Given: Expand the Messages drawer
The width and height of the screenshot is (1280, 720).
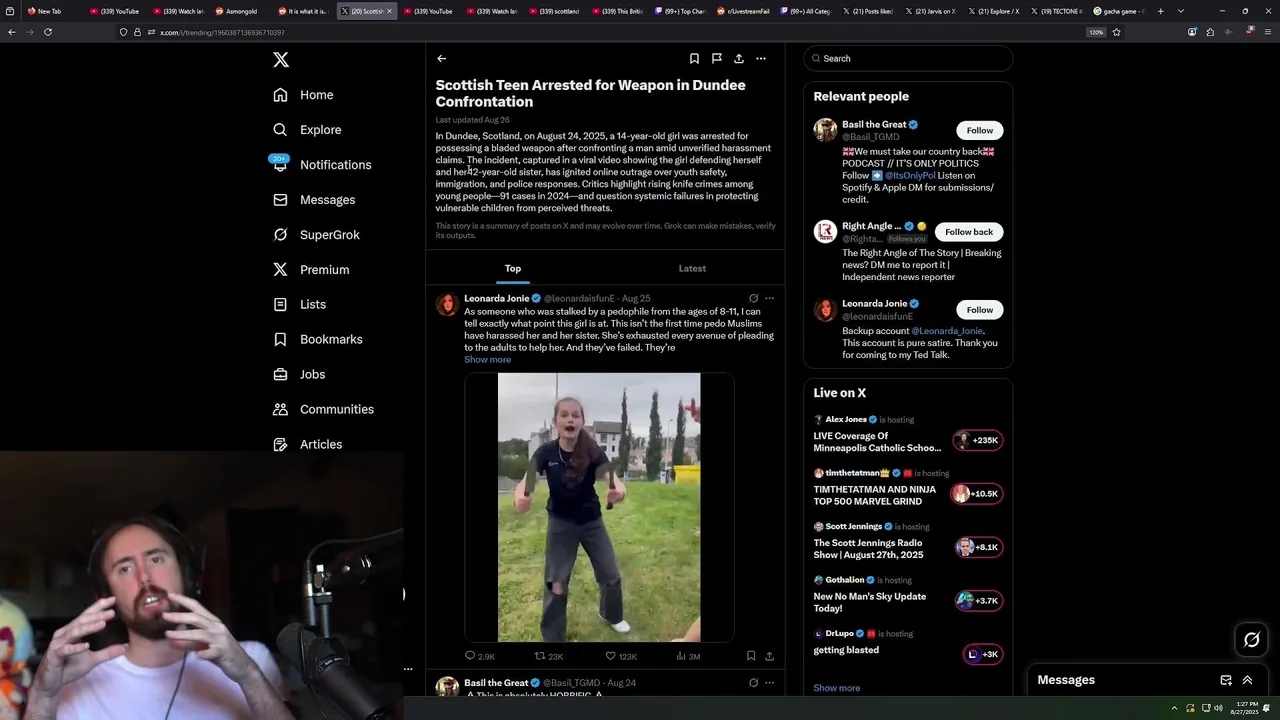Looking at the screenshot, I should [1247, 680].
